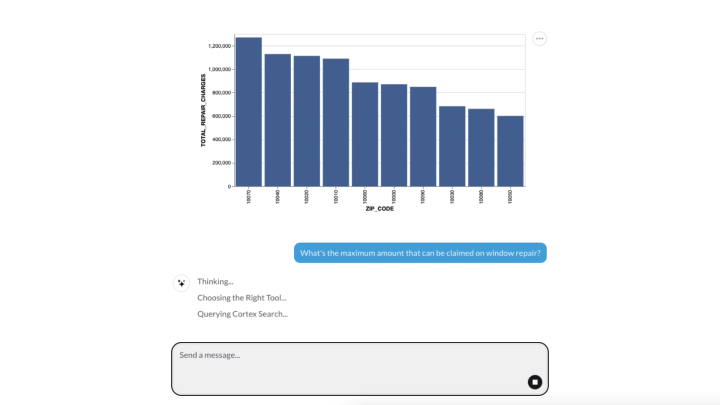Select the bar for zip code 10030
This screenshot has width=720, height=405.
(452, 146)
